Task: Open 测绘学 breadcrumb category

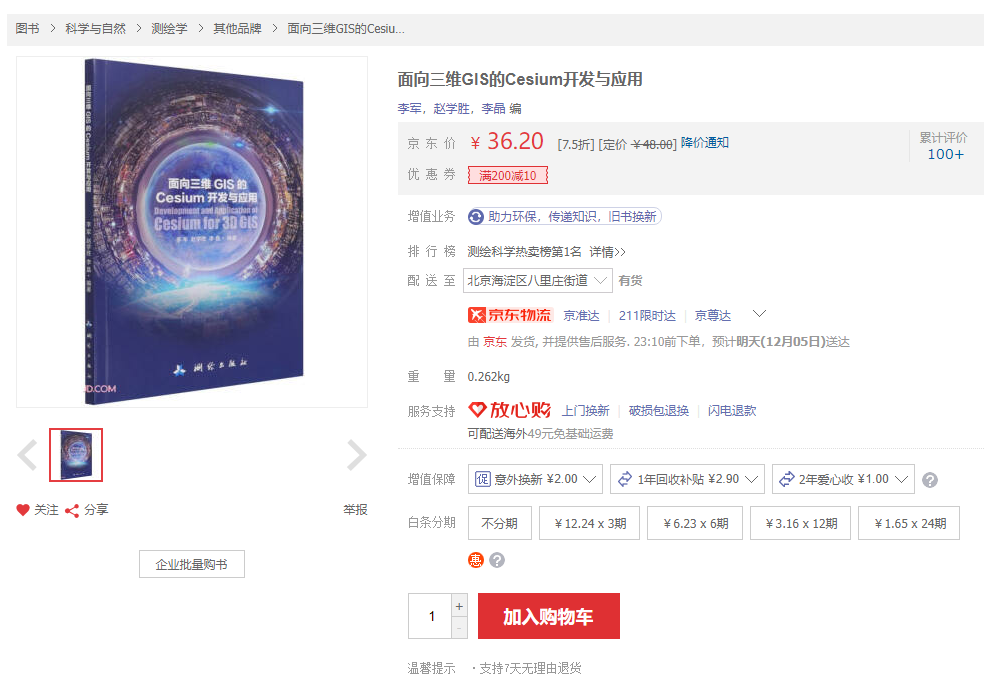Action: 169,29
